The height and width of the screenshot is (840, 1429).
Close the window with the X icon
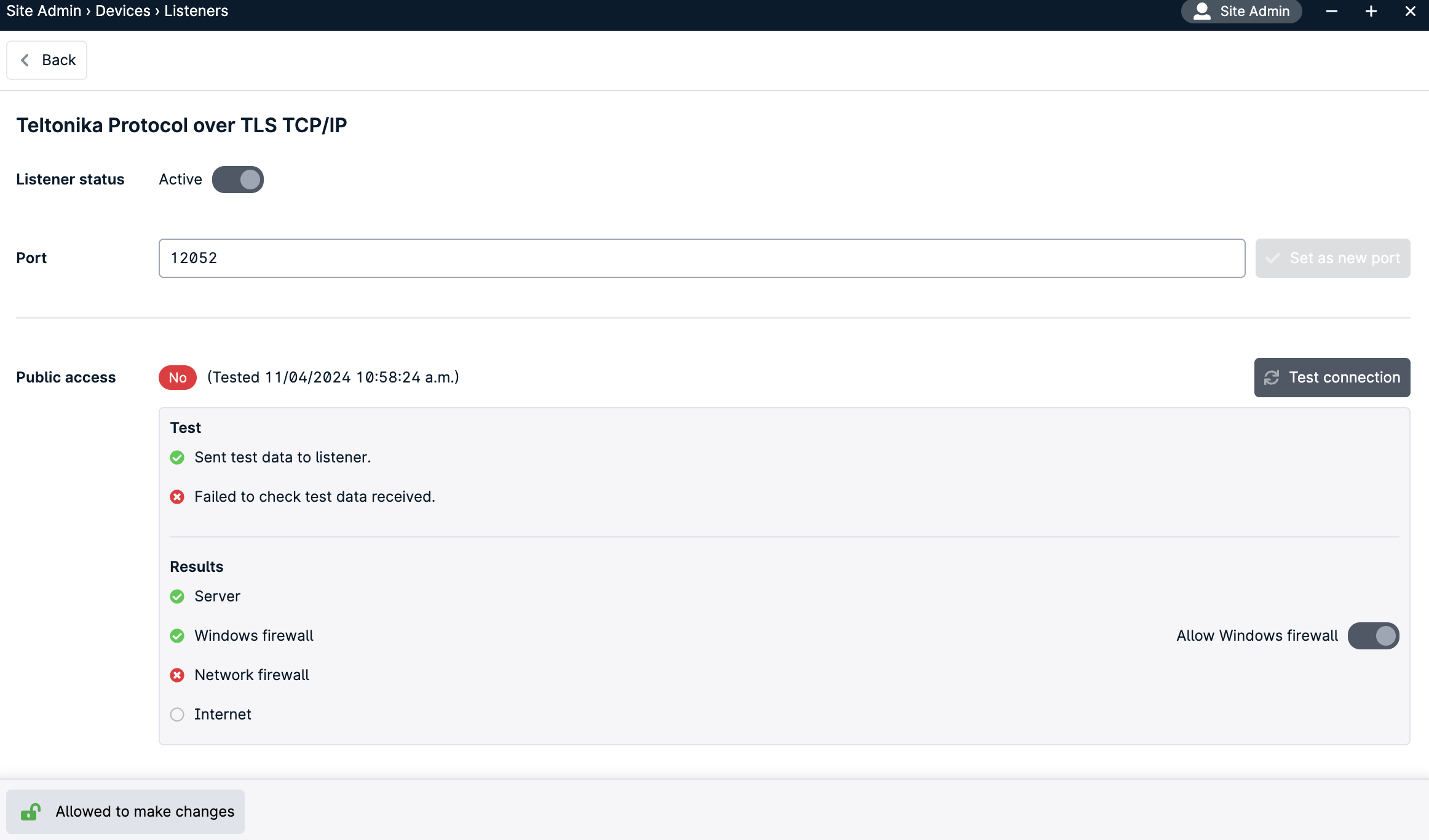pyautogui.click(x=1411, y=11)
